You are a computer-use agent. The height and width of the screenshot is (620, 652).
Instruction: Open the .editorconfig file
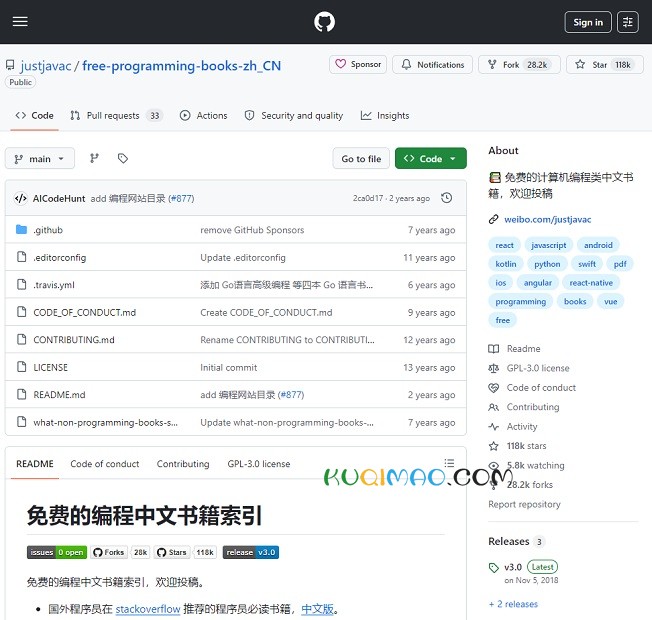[59, 257]
